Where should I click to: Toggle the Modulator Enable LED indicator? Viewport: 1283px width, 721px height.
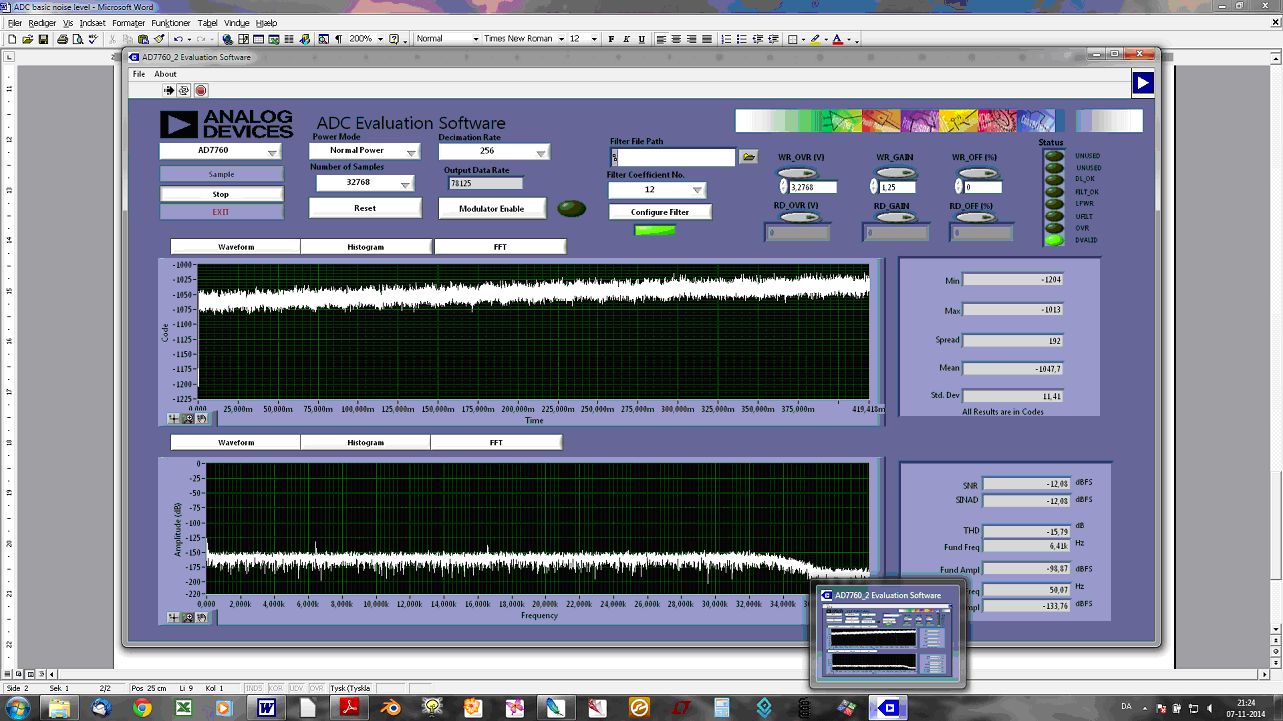click(x=571, y=208)
